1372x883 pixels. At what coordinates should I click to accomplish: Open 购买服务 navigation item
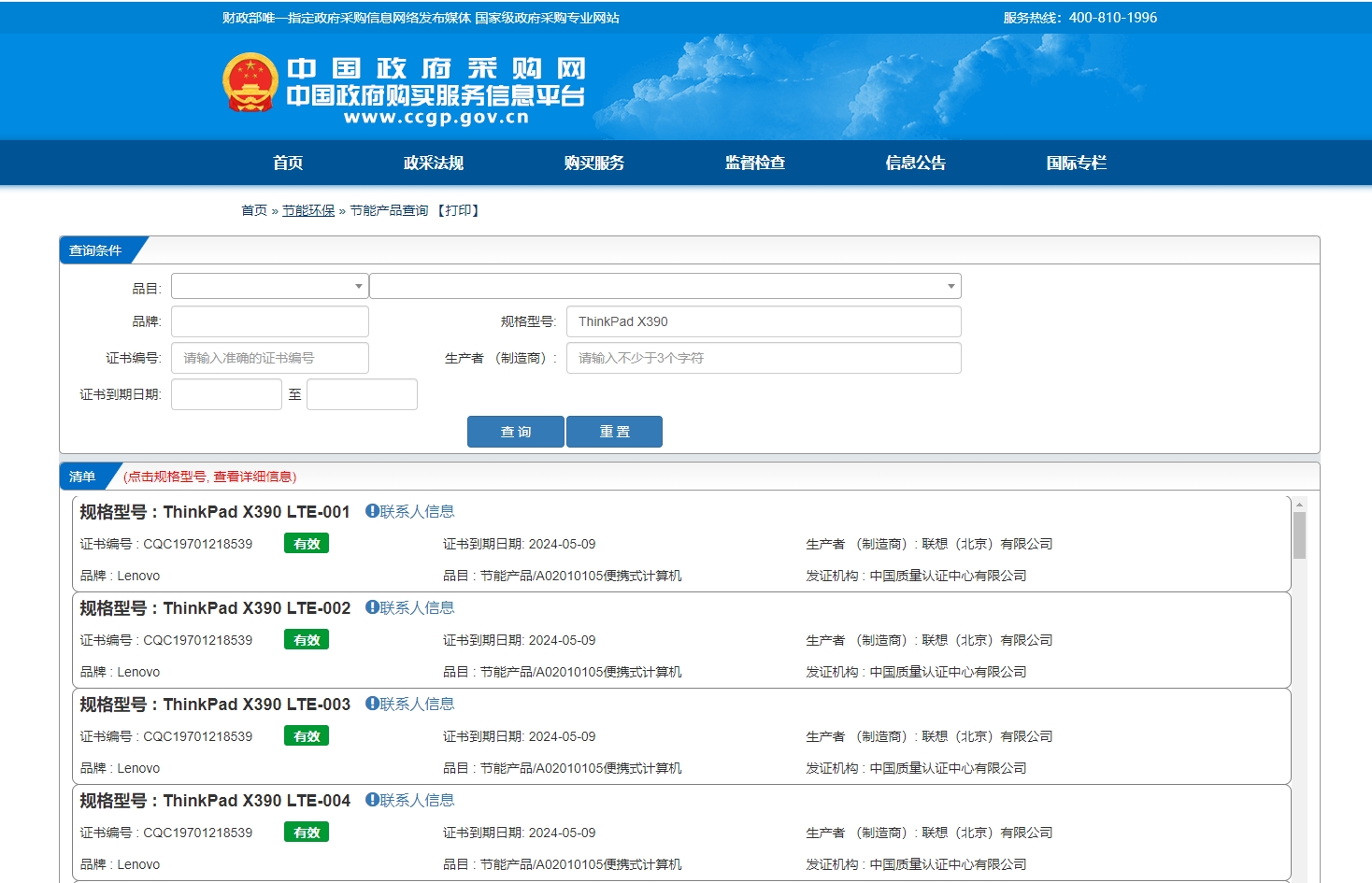coord(594,163)
